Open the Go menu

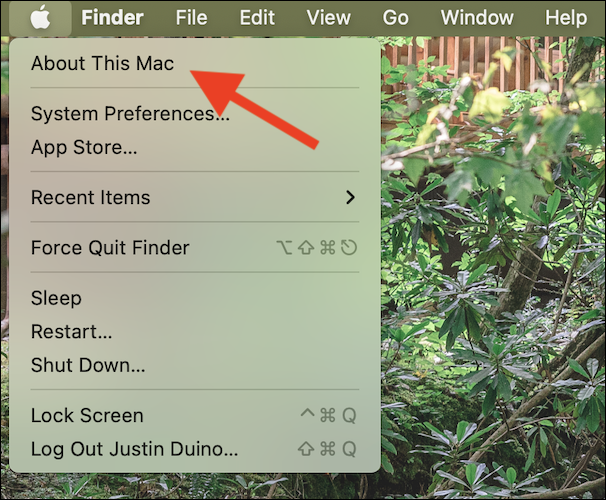coord(396,17)
